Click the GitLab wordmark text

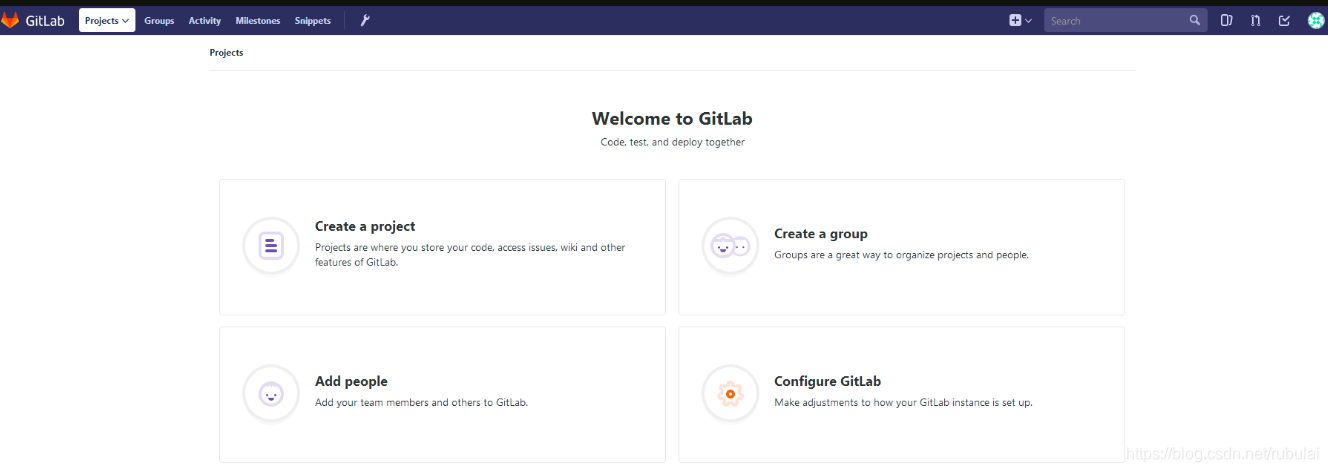coord(45,20)
